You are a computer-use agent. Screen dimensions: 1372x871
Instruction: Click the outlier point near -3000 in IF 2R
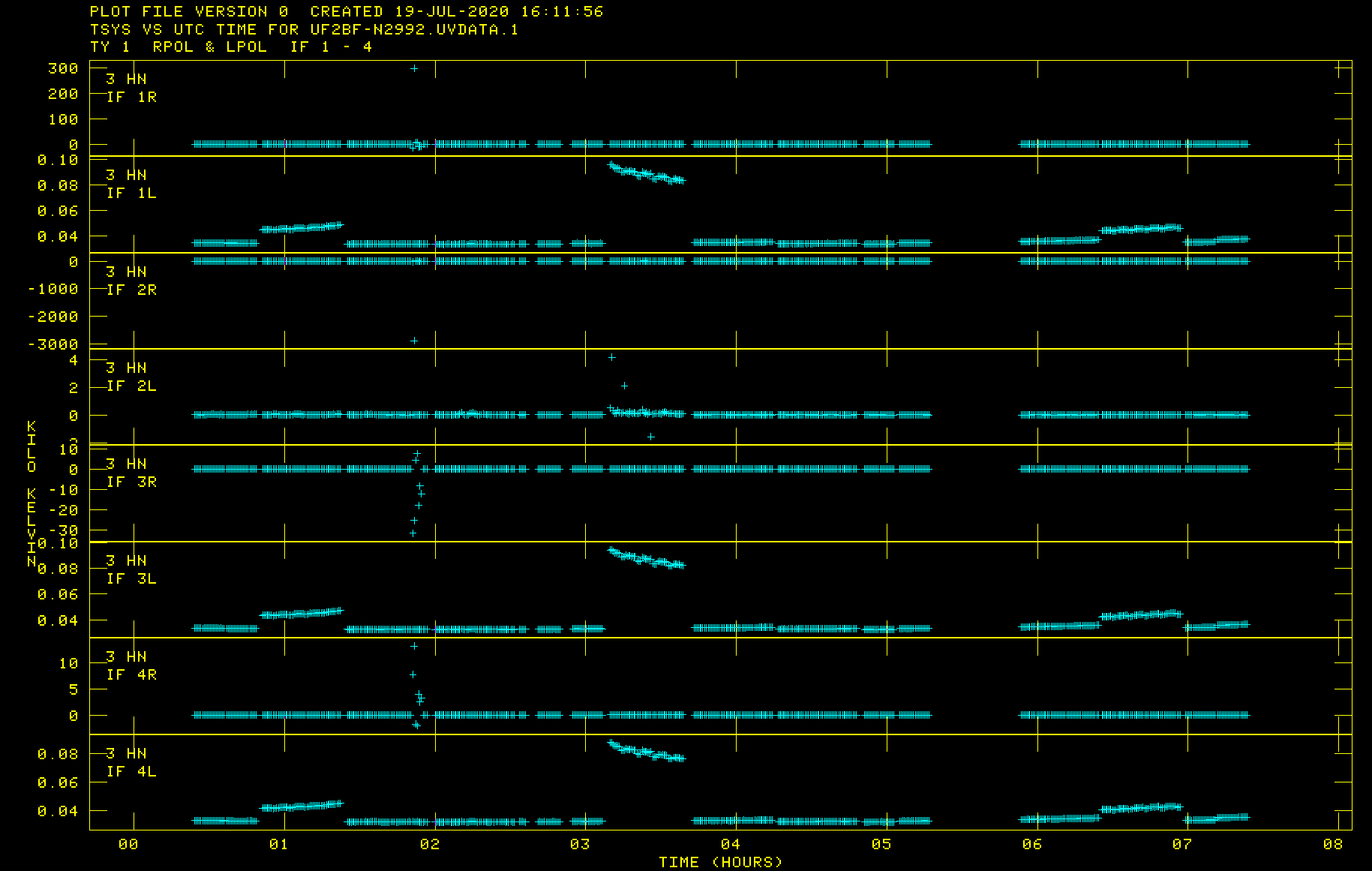click(414, 341)
